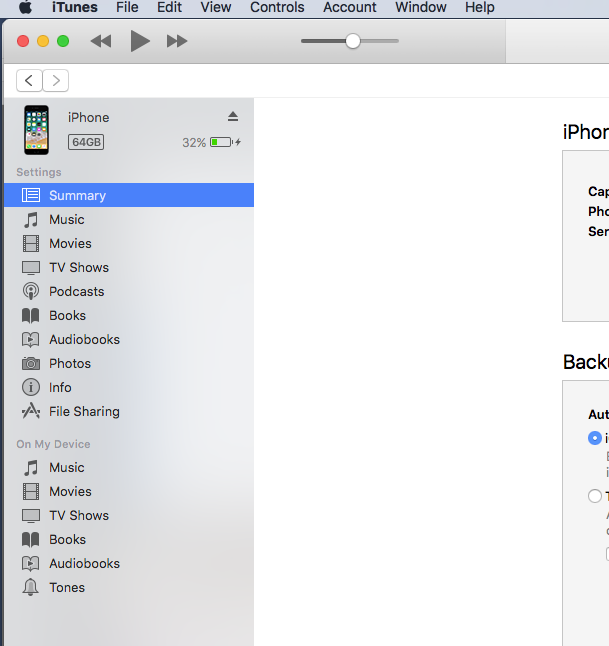The width and height of the screenshot is (609, 646).
Task: Open the Apple menu
Action: 26,7
